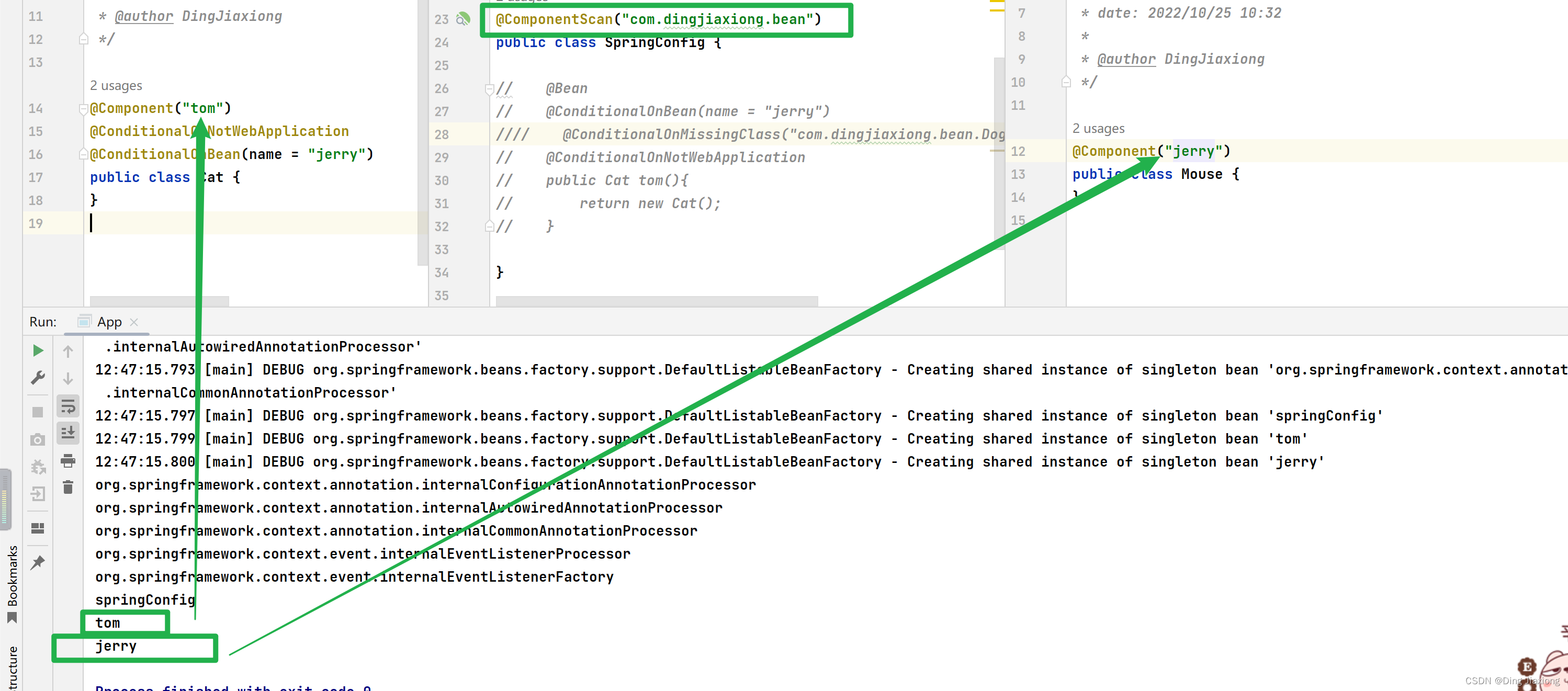This screenshot has width=1568, height=691.
Task: Toggle soft-wrap in the console
Action: click(68, 406)
